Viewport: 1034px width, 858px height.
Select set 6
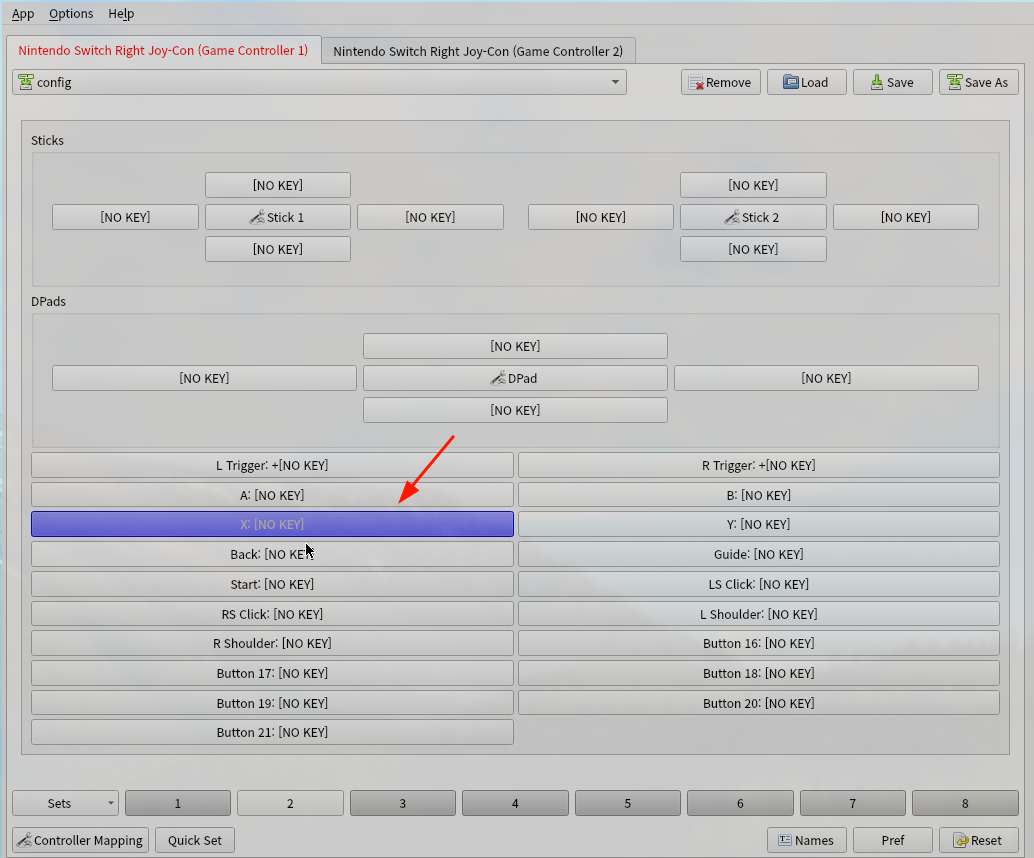pos(740,803)
